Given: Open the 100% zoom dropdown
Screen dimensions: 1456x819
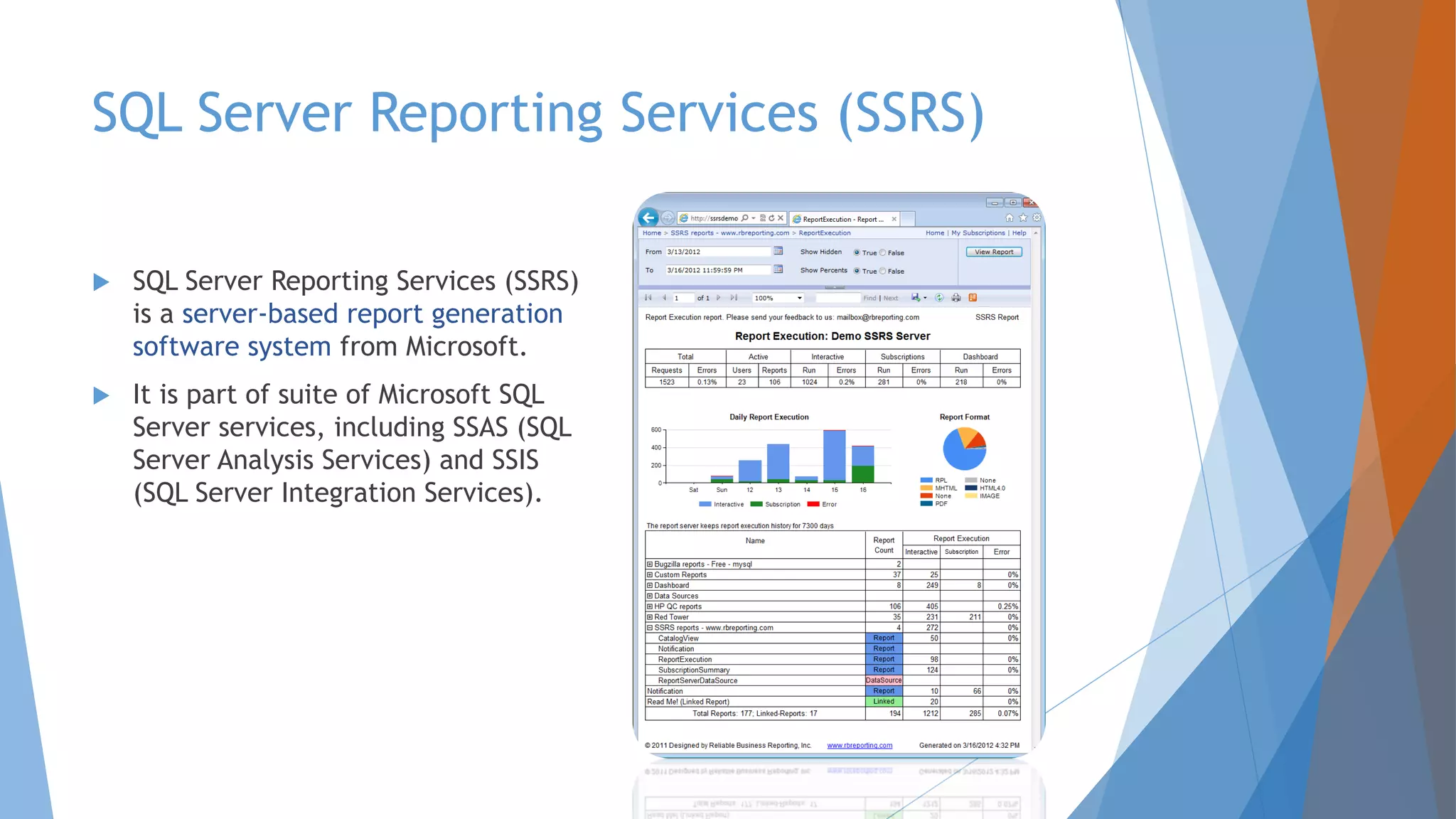Looking at the screenshot, I should 799,299.
